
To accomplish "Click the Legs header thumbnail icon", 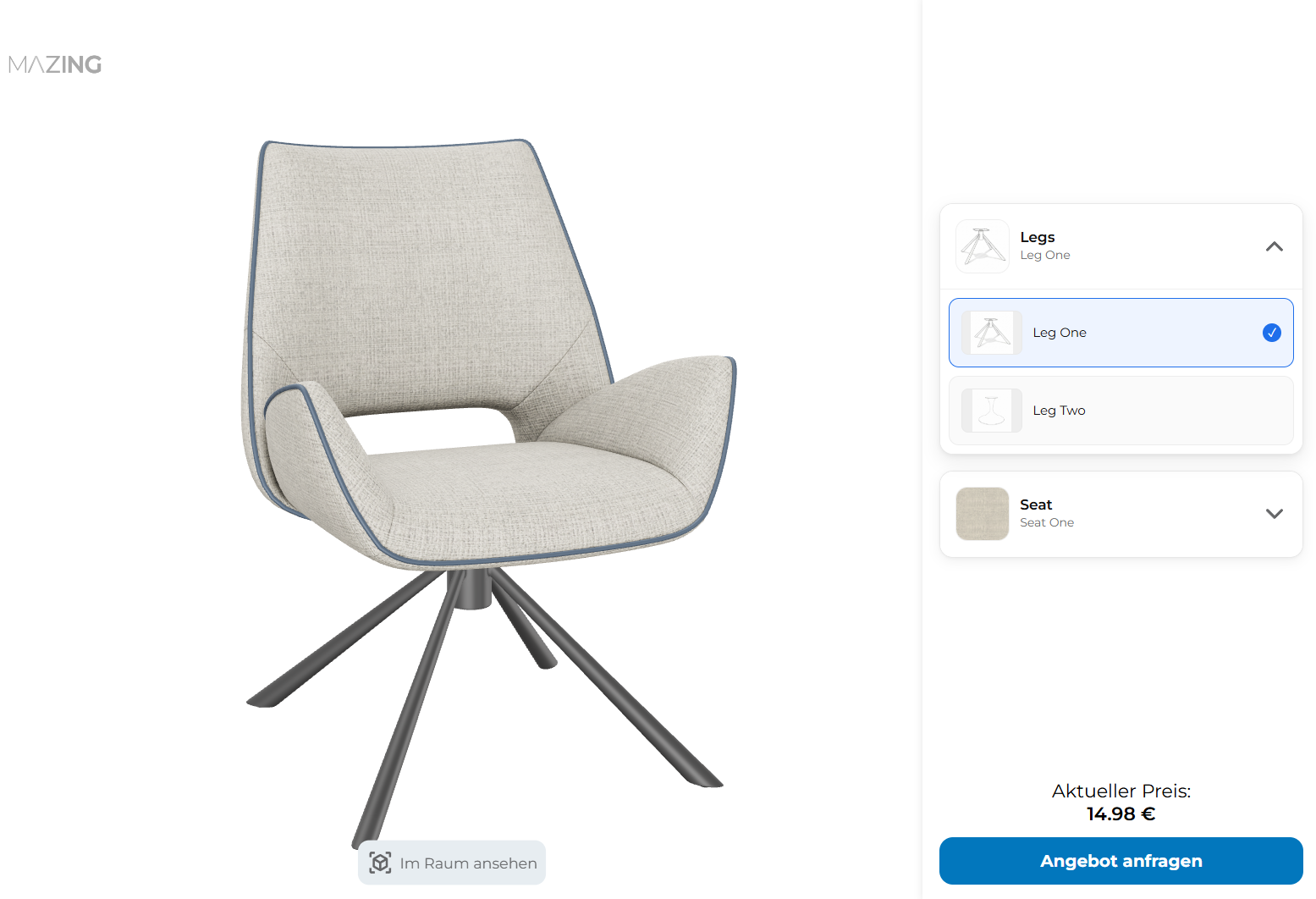I will coord(982,246).
